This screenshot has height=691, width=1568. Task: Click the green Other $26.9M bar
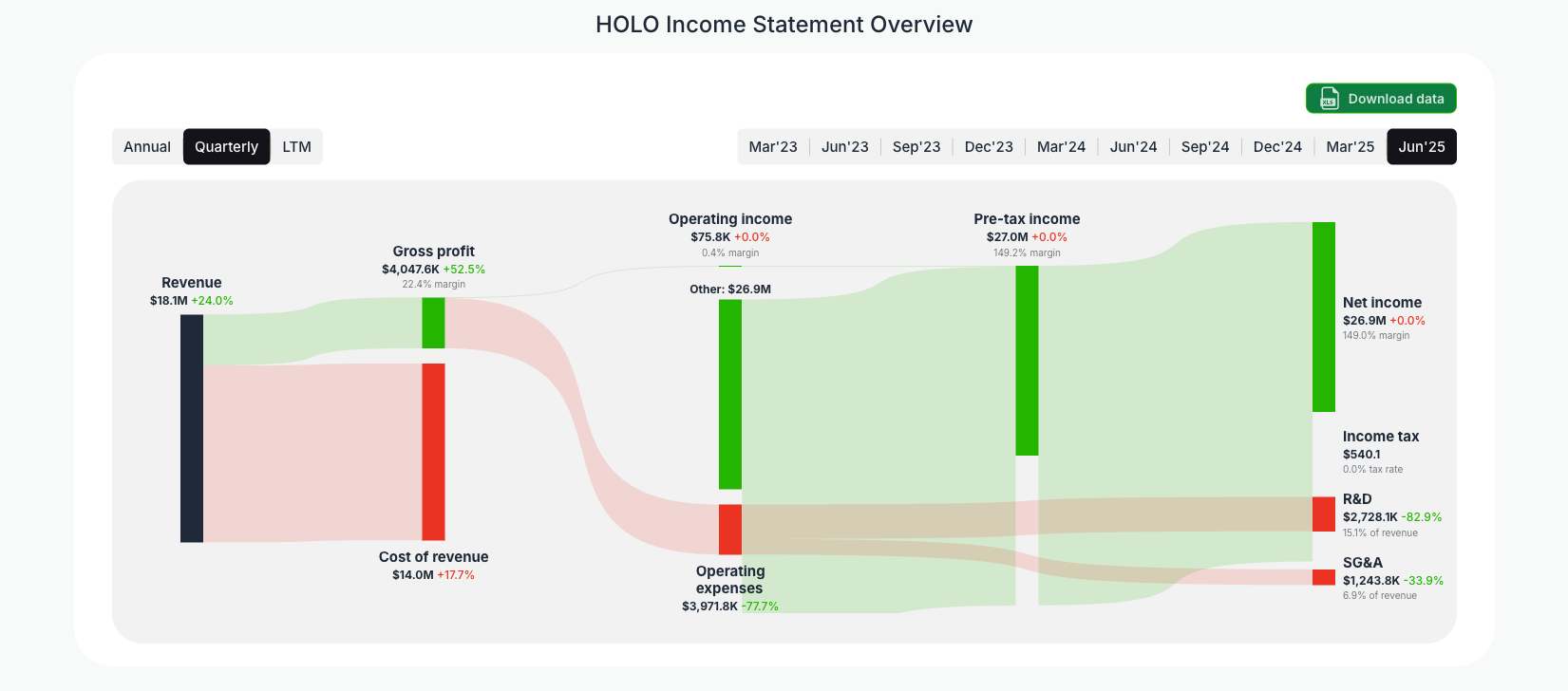pyautogui.click(x=730, y=394)
